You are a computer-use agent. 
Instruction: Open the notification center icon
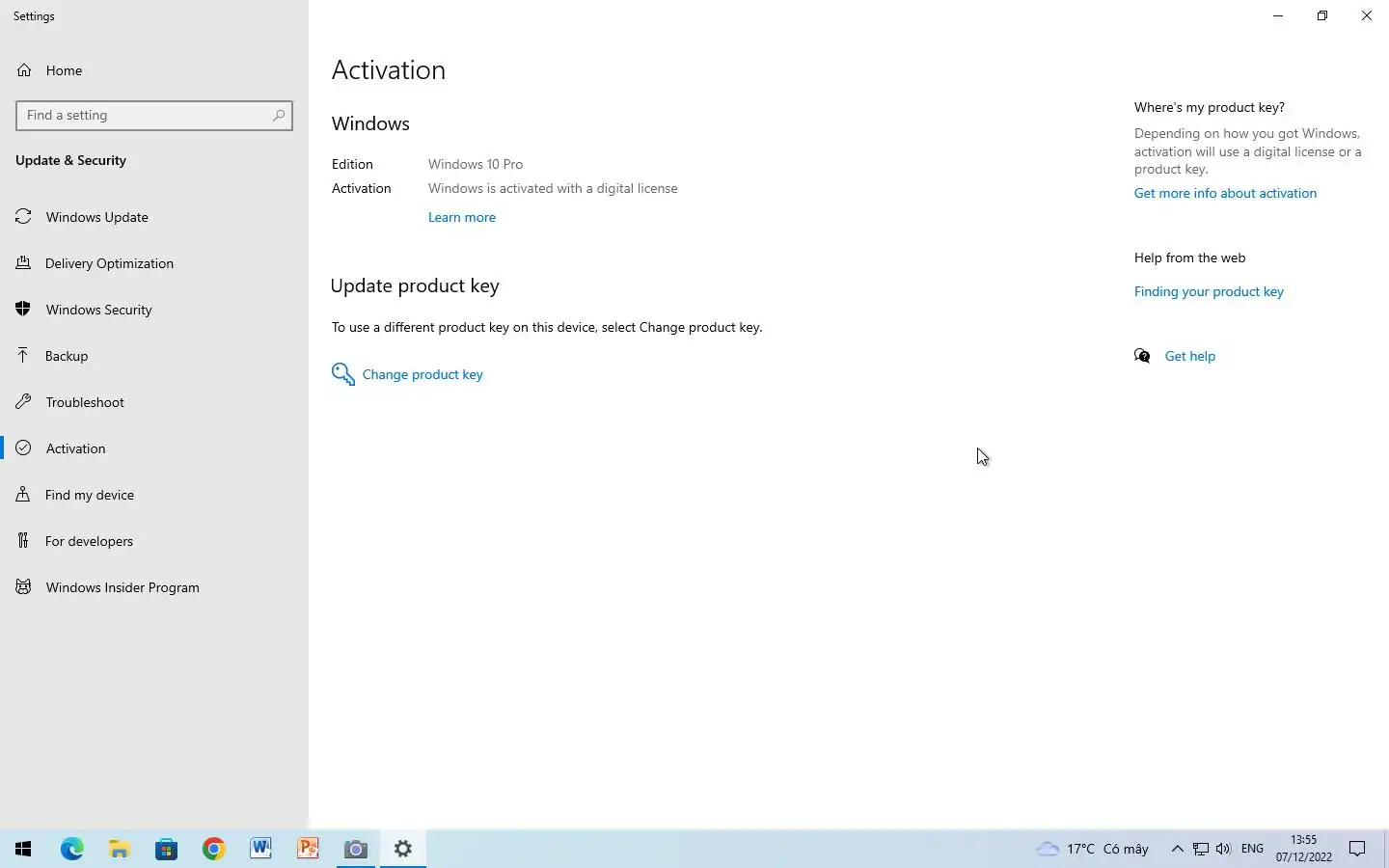1357,849
